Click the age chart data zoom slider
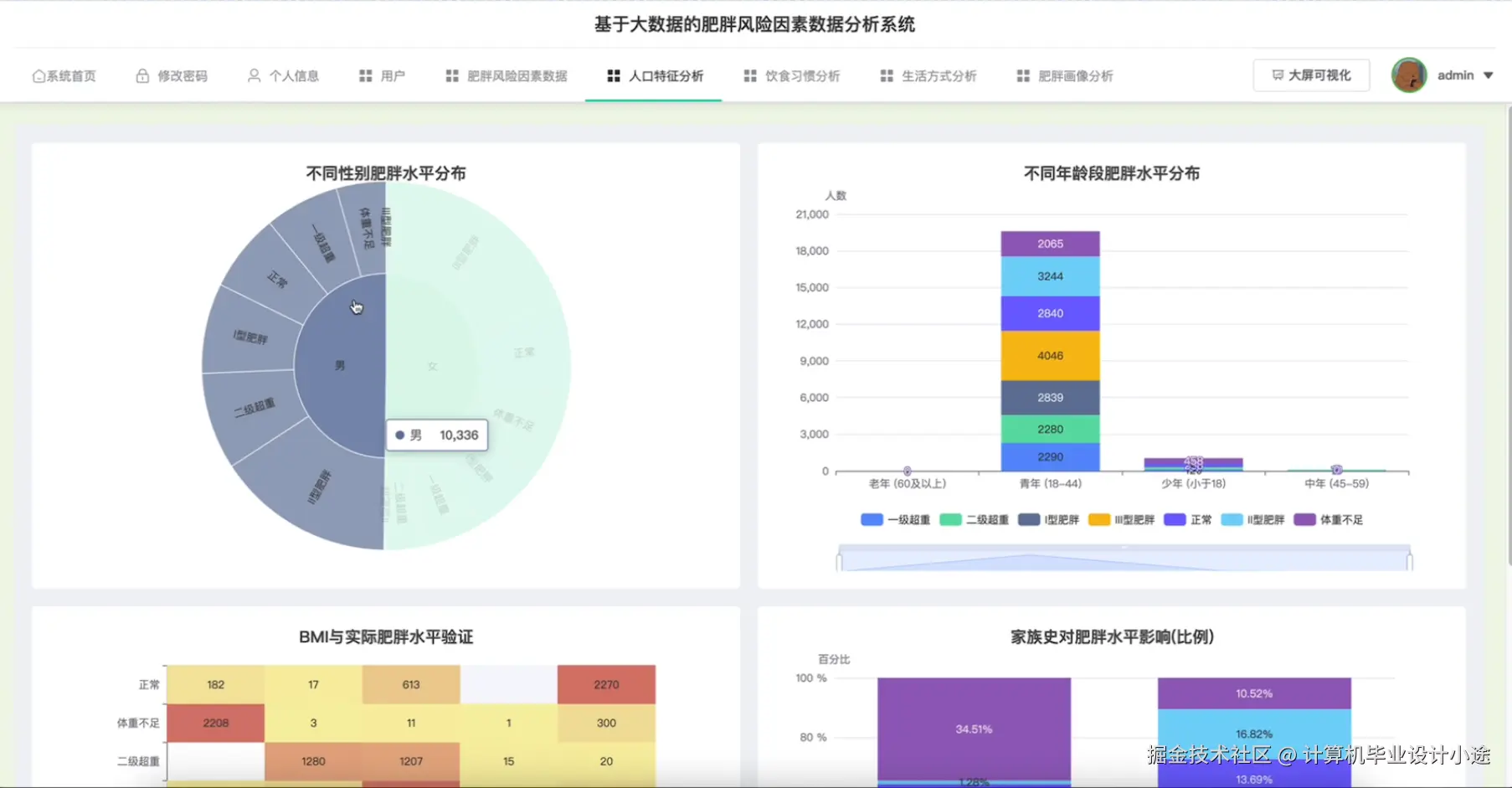Screen dimensions: 1512x788 pyautogui.click(x=1124, y=558)
